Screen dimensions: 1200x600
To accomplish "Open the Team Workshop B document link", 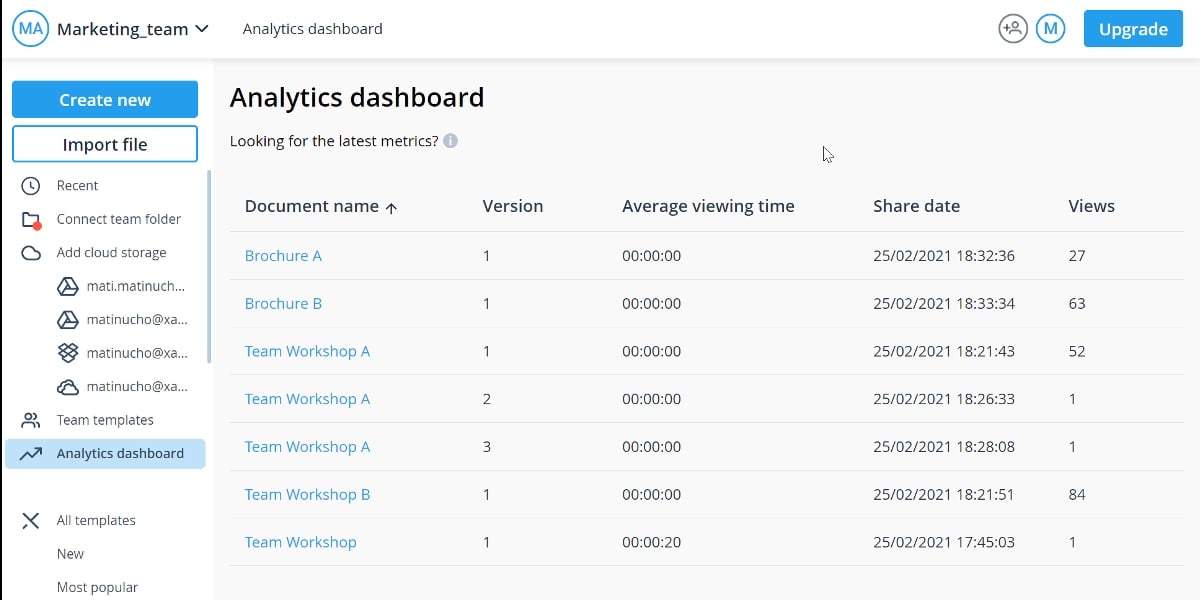I will (307, 495).
